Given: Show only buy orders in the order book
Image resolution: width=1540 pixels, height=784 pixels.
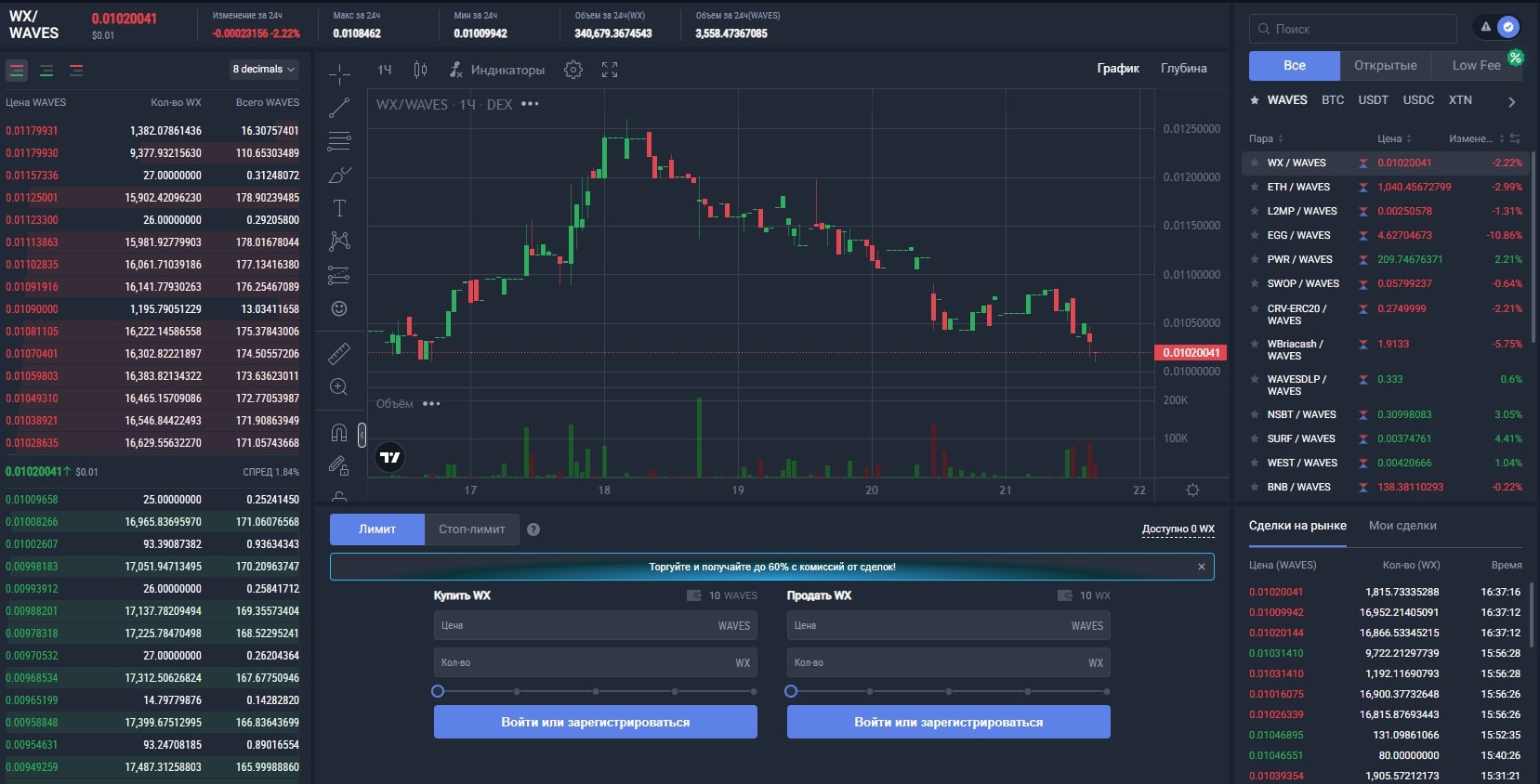Looking at the screenshot, I should tap(46, 71).
